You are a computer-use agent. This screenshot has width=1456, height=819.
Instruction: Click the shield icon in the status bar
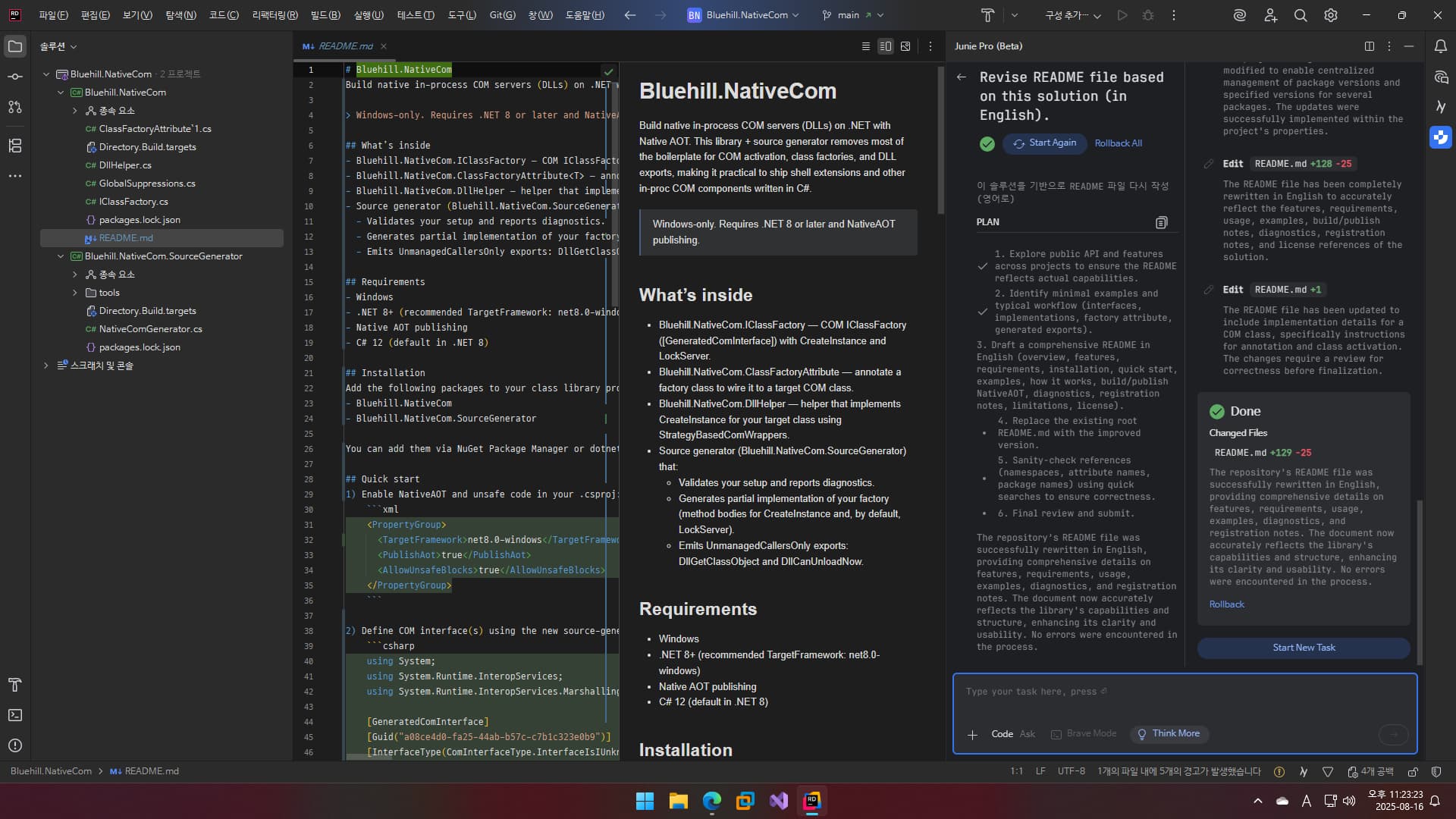pos(1436,771)
